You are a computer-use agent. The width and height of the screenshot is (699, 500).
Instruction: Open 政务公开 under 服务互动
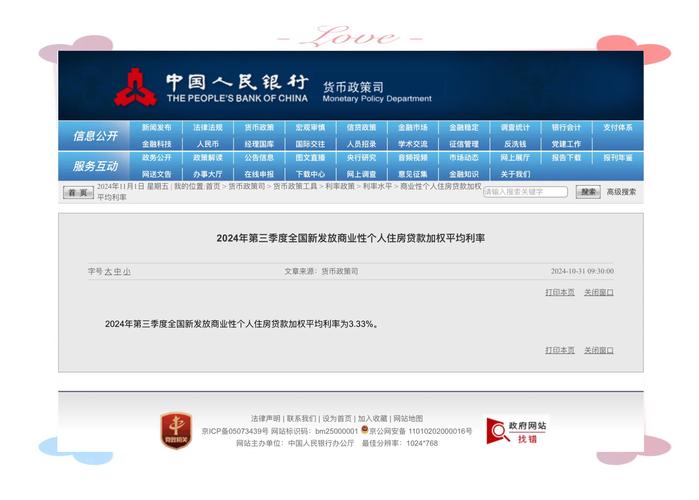click(x=156, y=158)
